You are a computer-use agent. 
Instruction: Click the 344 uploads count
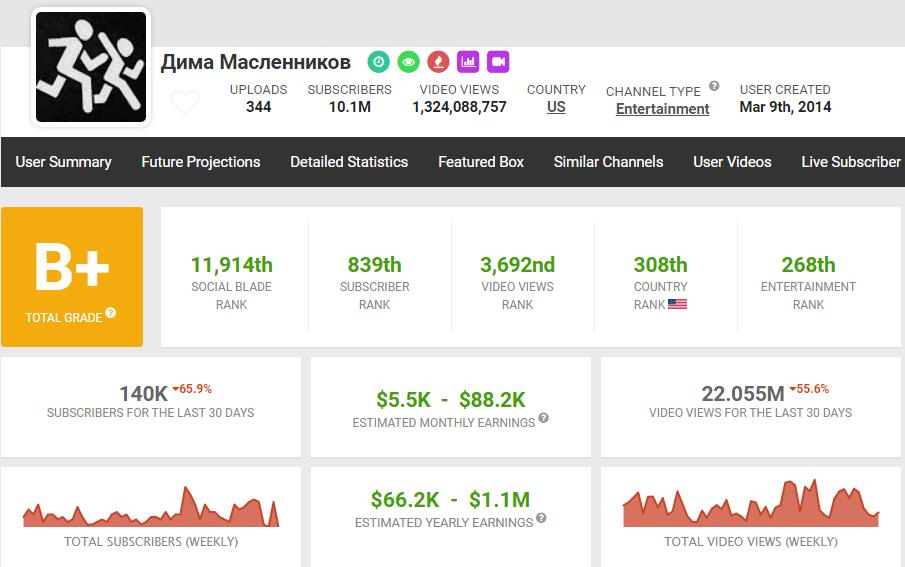pos(259,107)
